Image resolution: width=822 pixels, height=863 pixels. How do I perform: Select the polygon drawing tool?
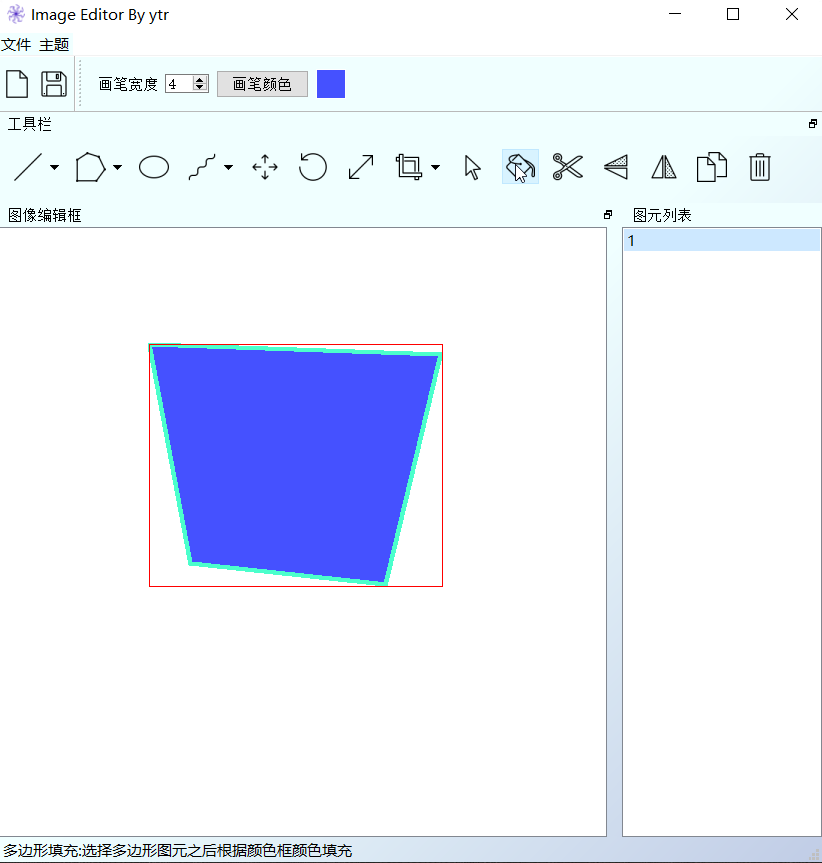click(x=90, y=167)
